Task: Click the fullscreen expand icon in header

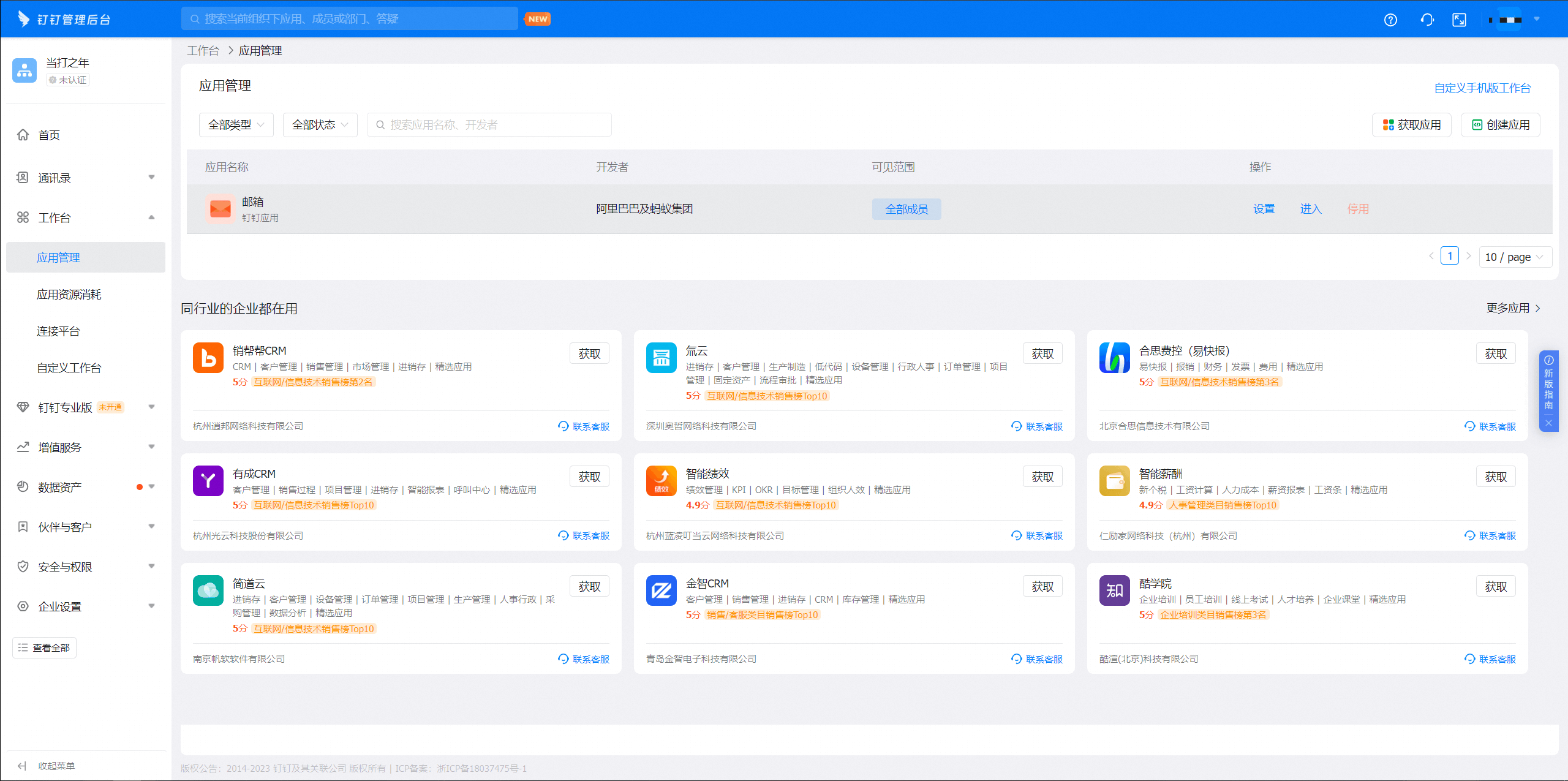Action: [x=1460, y=20]
